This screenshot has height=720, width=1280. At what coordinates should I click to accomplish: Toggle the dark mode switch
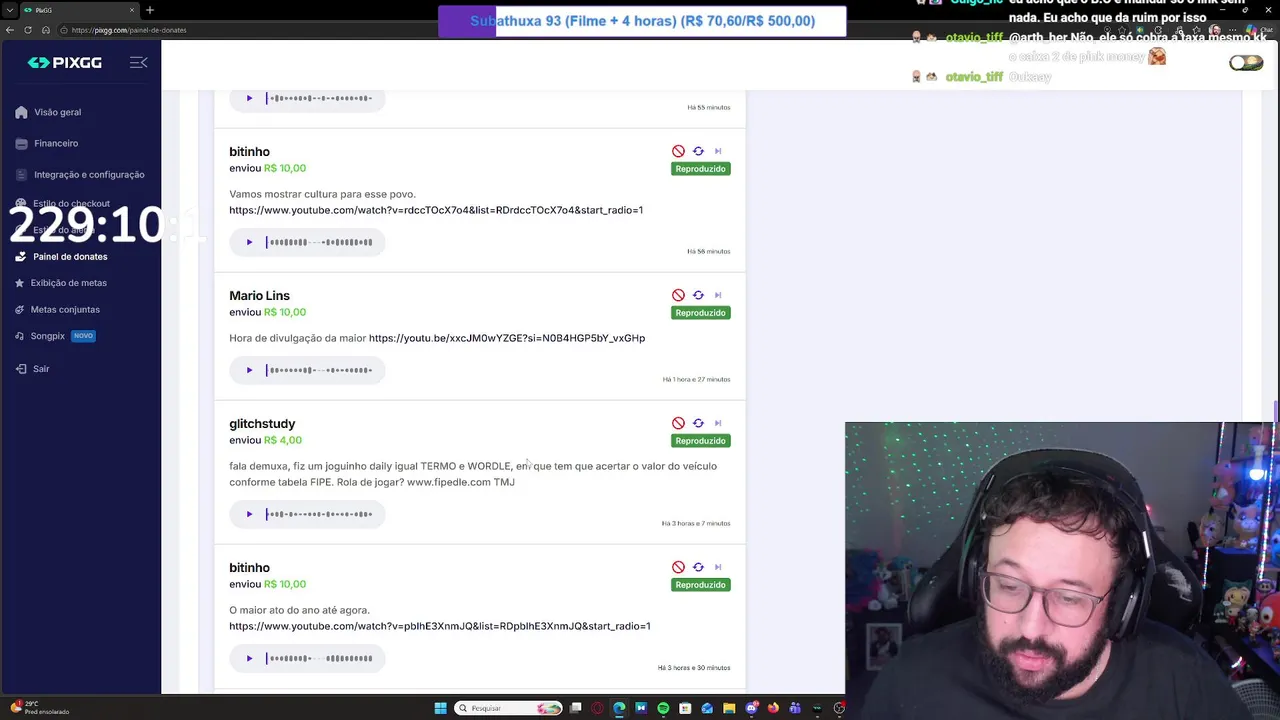[x=1246, y=63]
